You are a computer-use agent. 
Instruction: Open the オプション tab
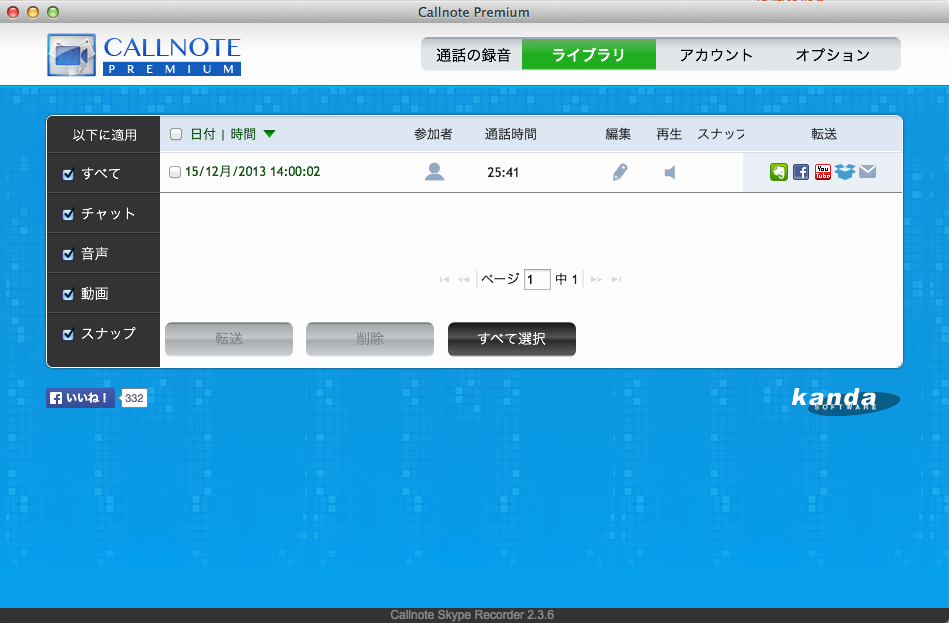point(833,54)
